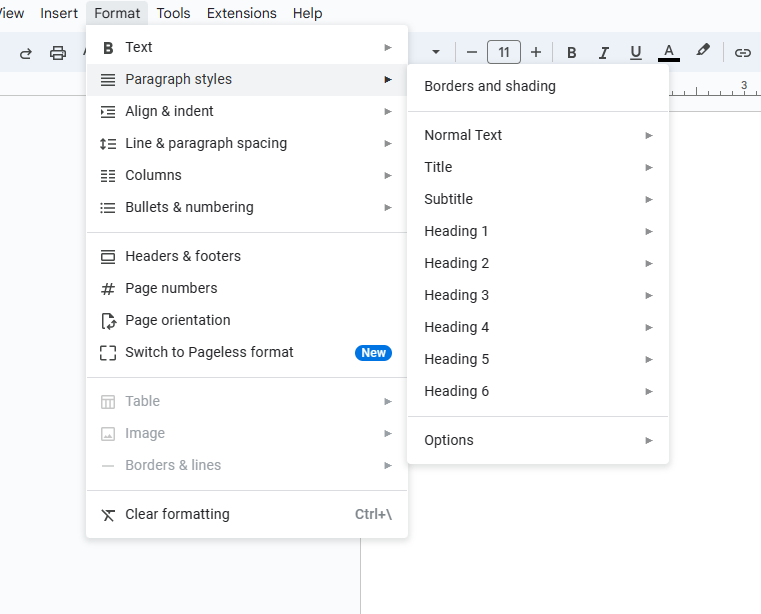The width and height of the screenshot is (761, 614).
Task: Open the Tools menu
Action: (x=173, y=13)
